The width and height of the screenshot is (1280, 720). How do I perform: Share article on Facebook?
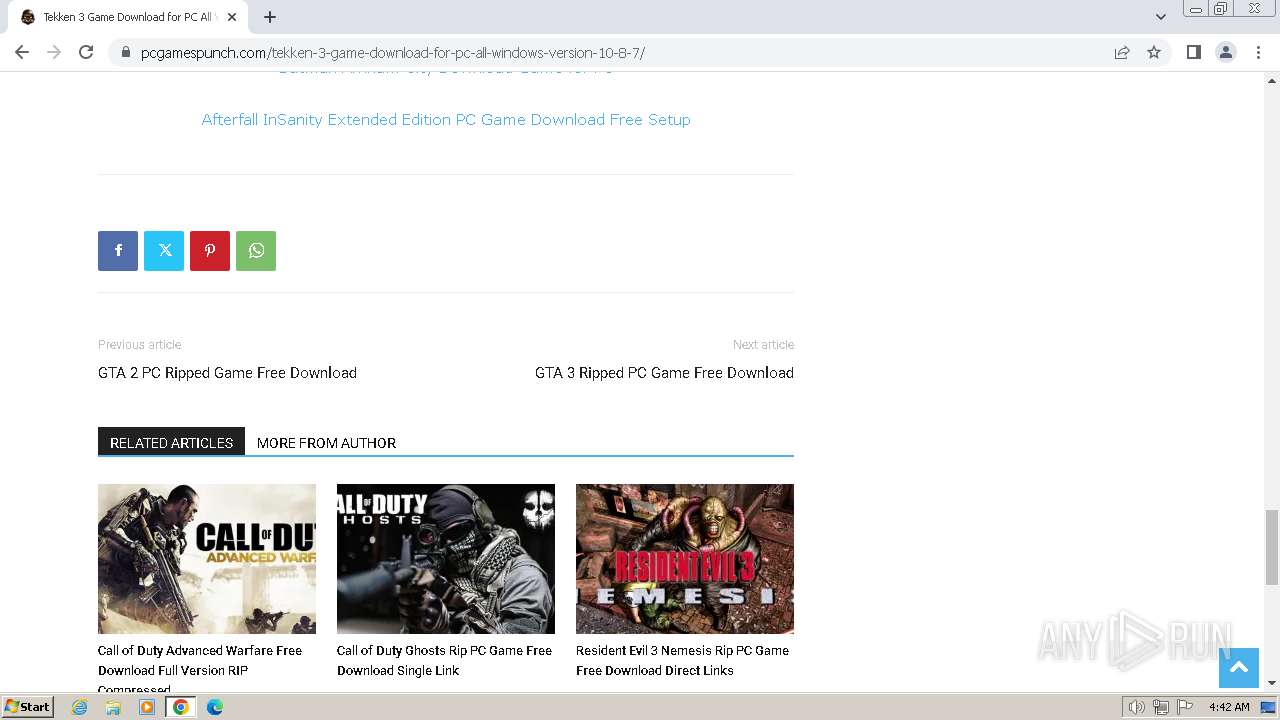point(118,251)
